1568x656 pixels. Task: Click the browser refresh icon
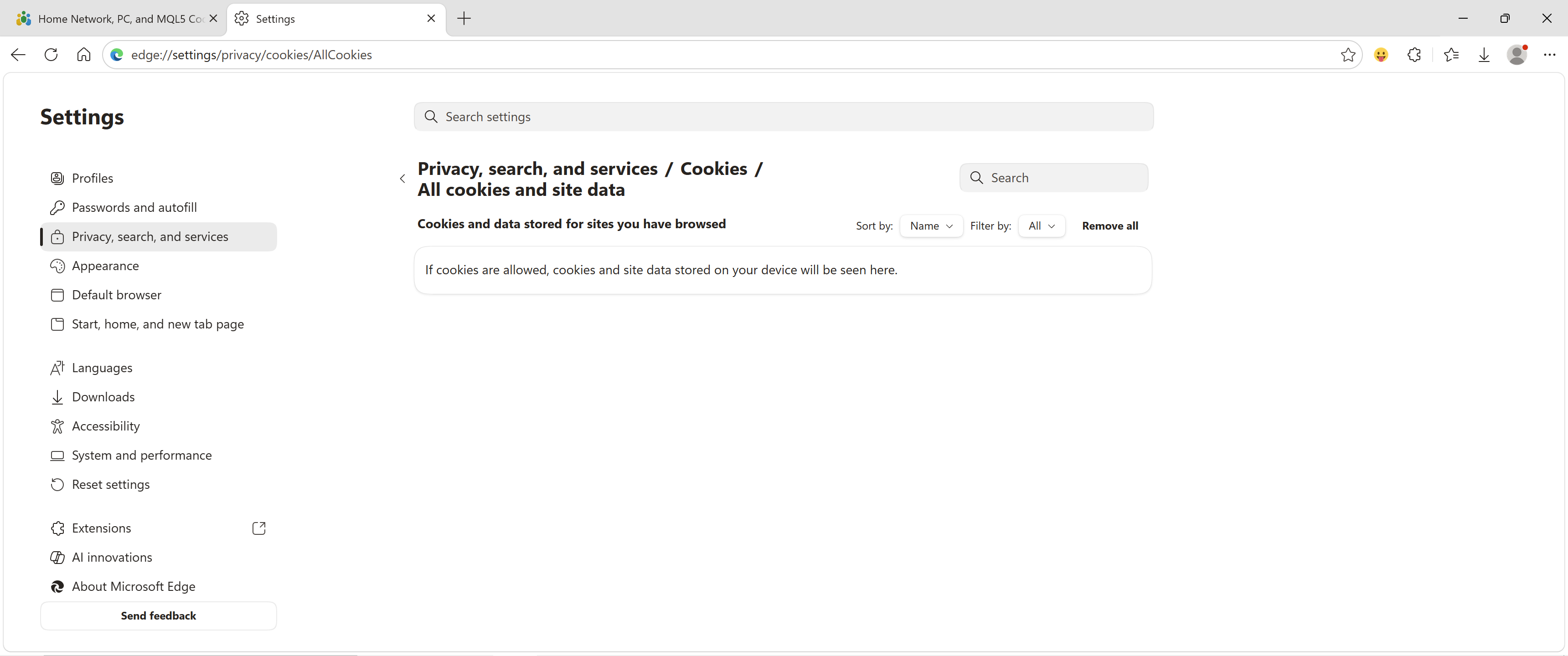51,55
